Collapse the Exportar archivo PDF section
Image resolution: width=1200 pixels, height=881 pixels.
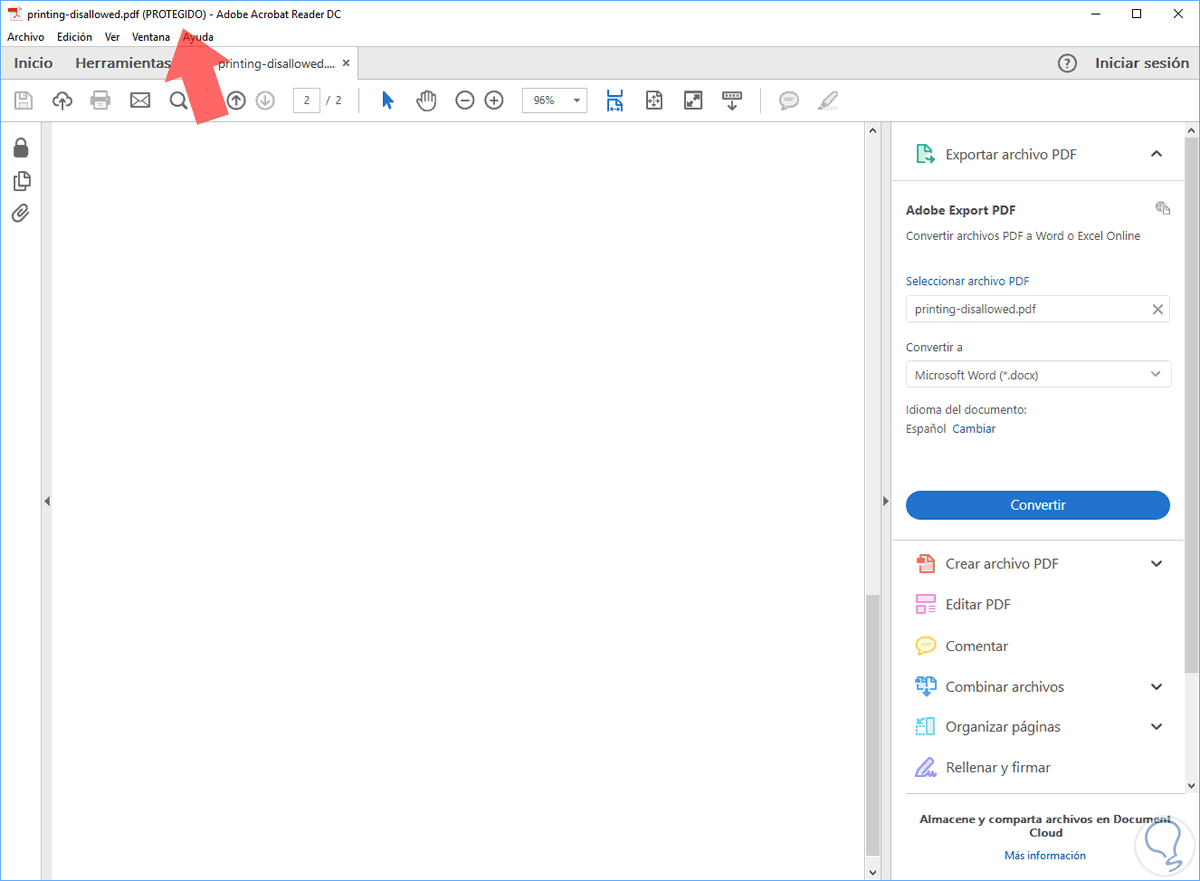(1156, 154)
